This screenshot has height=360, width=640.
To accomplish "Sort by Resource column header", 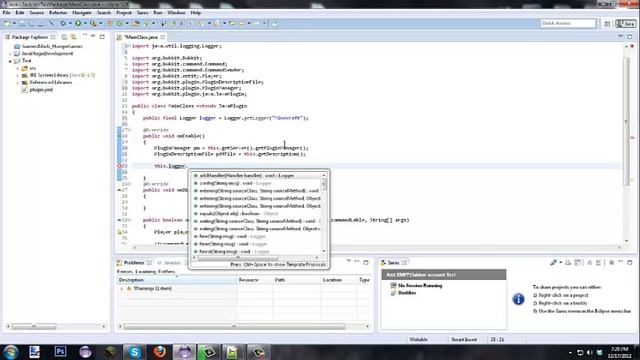I will (x=255, y=280).
